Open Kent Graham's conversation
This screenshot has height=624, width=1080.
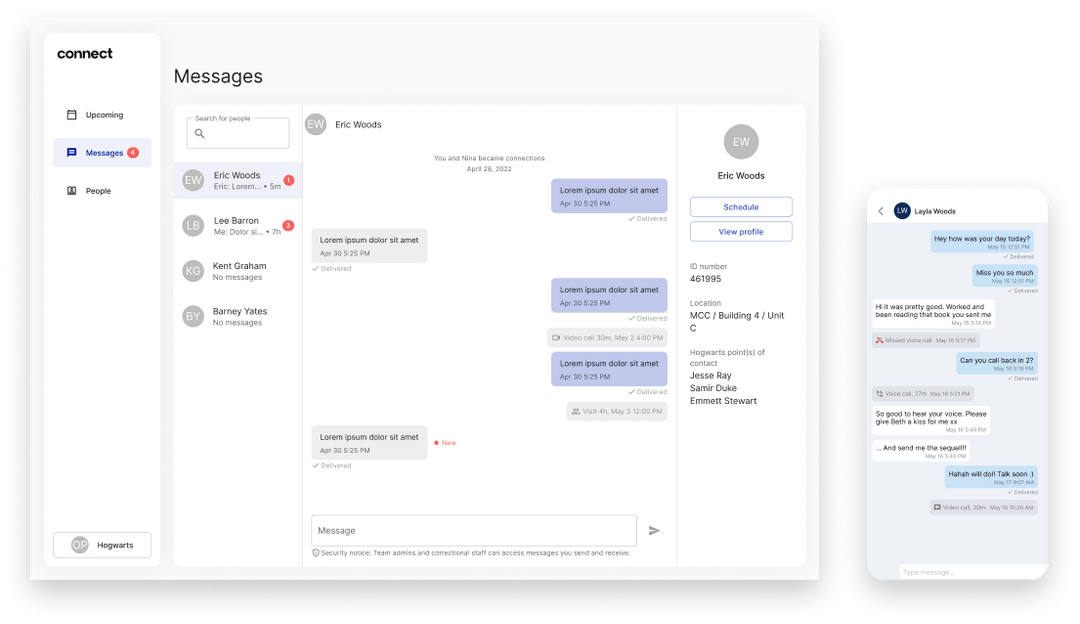[x=237, y=270]
